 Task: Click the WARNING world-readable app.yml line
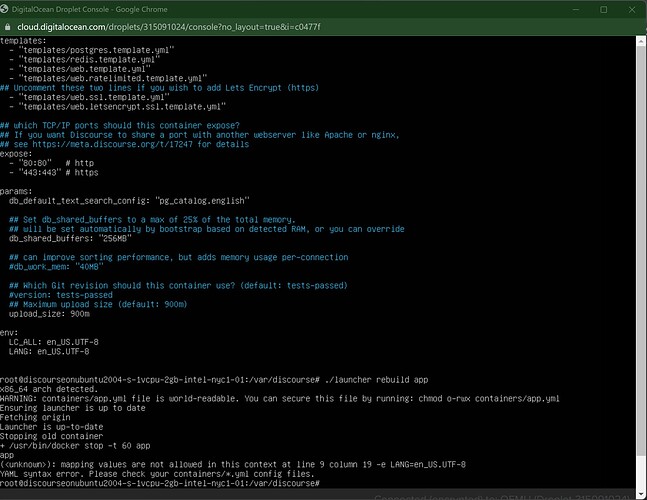[280, 399]
